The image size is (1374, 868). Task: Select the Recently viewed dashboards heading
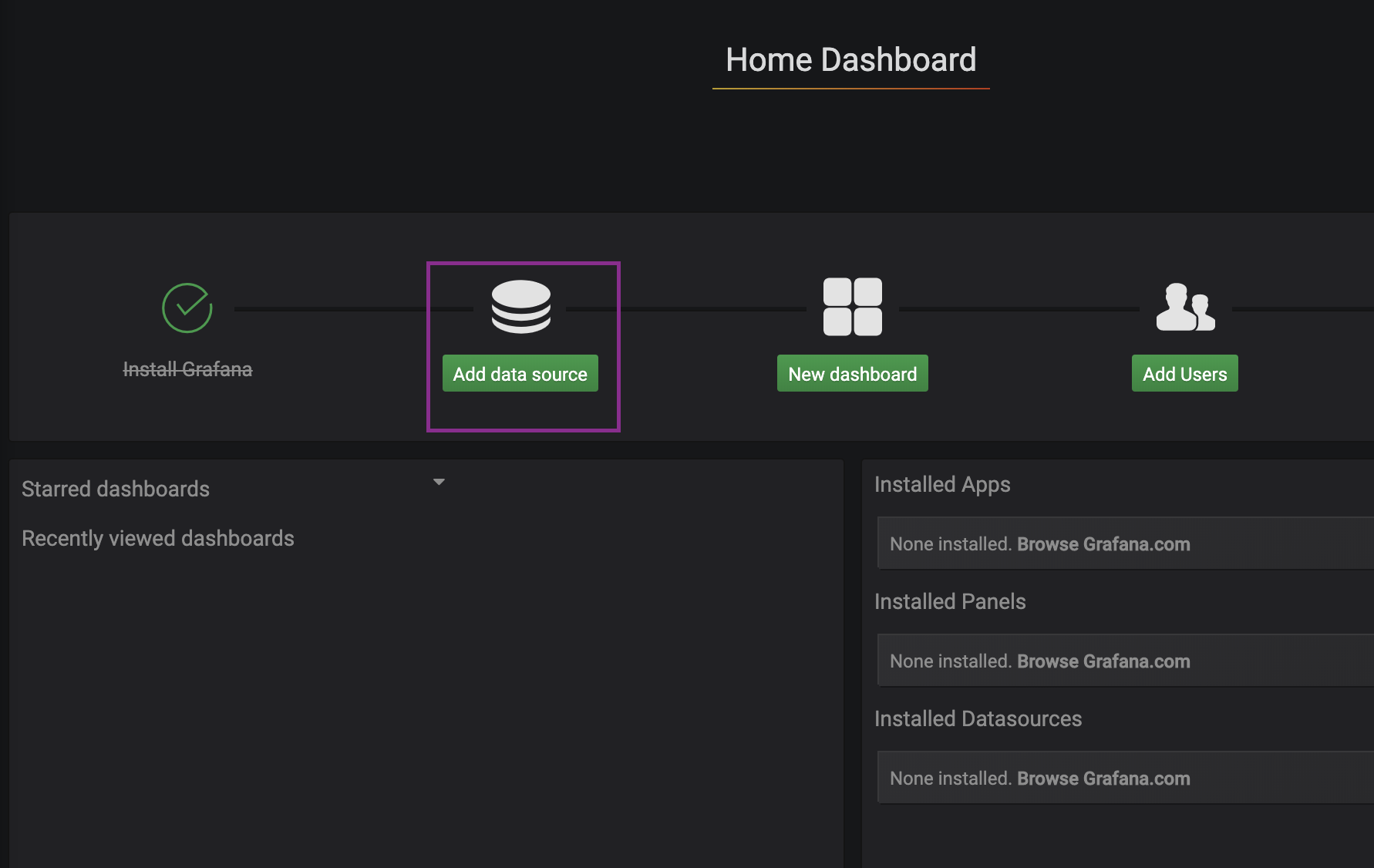[158, 538]
